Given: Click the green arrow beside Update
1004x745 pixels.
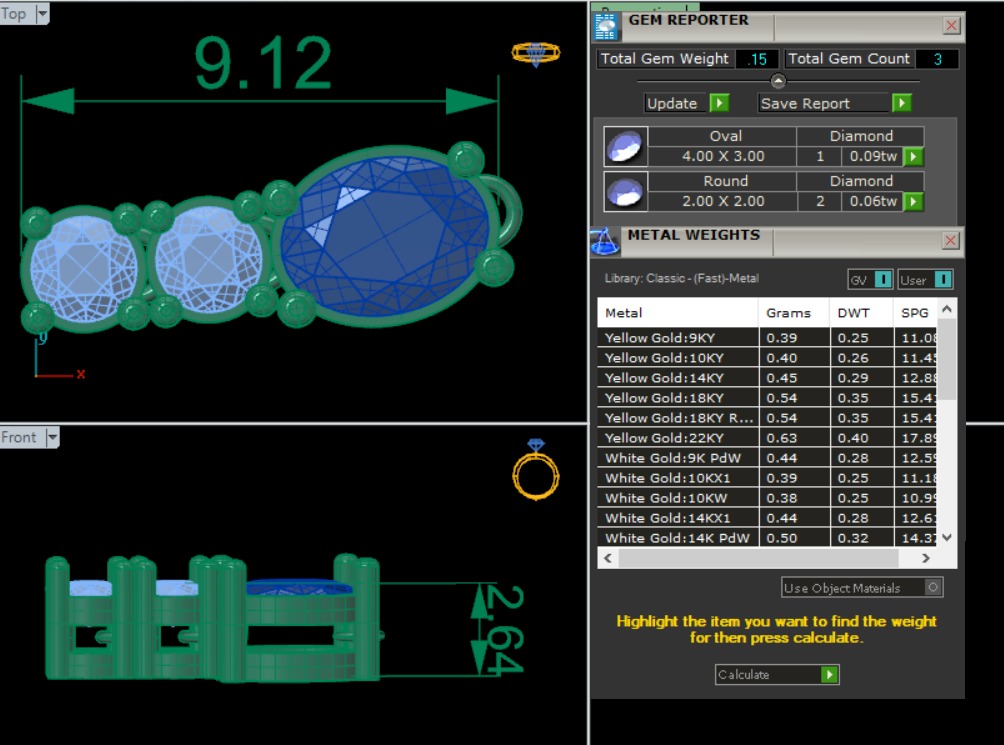Looking at the screenshot, I should coord(719,103).
